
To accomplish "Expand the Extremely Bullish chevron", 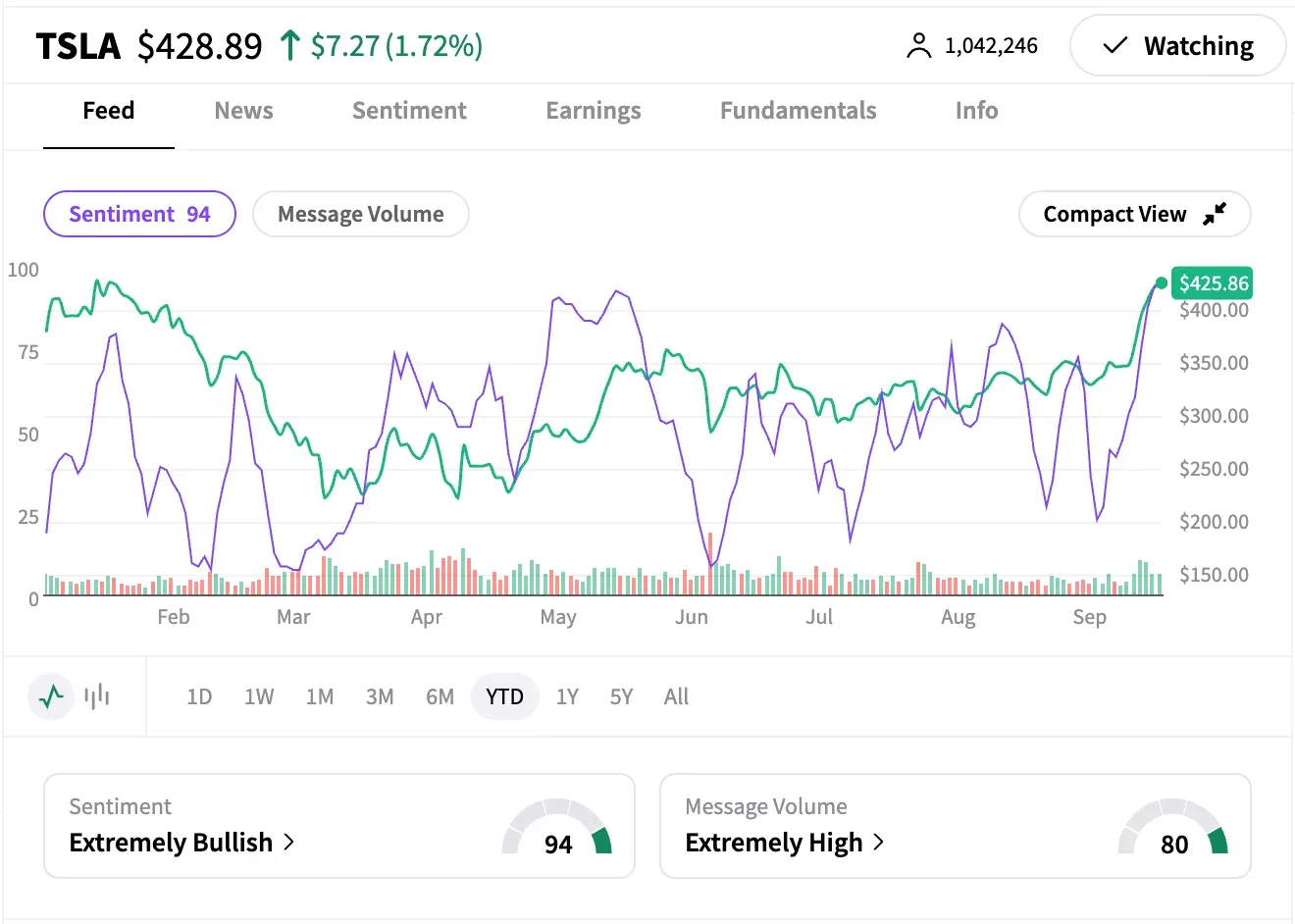I will [x=288, y=842].
